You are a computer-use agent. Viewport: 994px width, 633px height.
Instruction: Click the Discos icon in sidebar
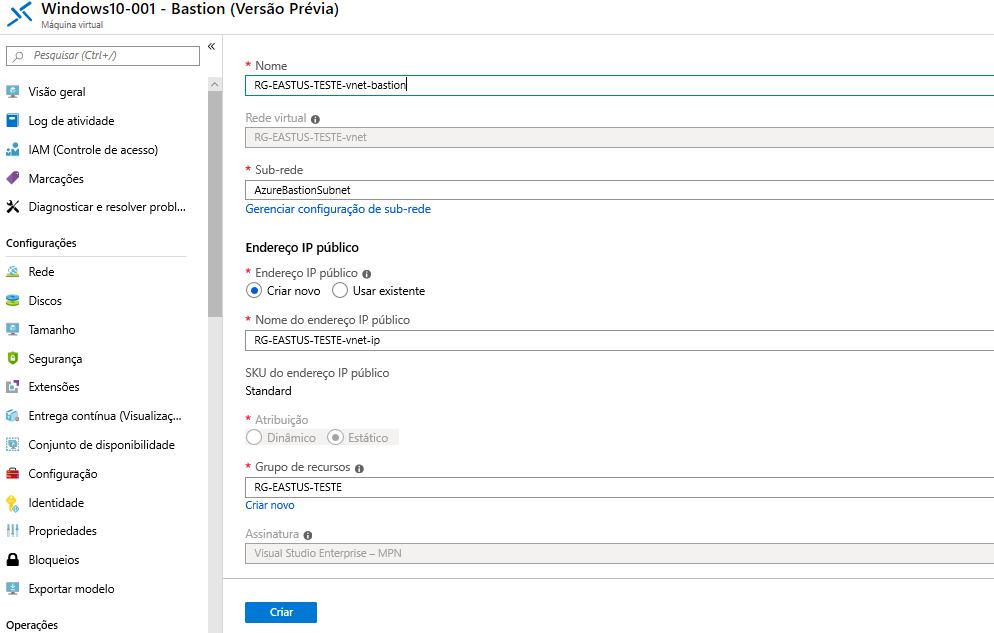pyautogui.click(x=13, y=301)
